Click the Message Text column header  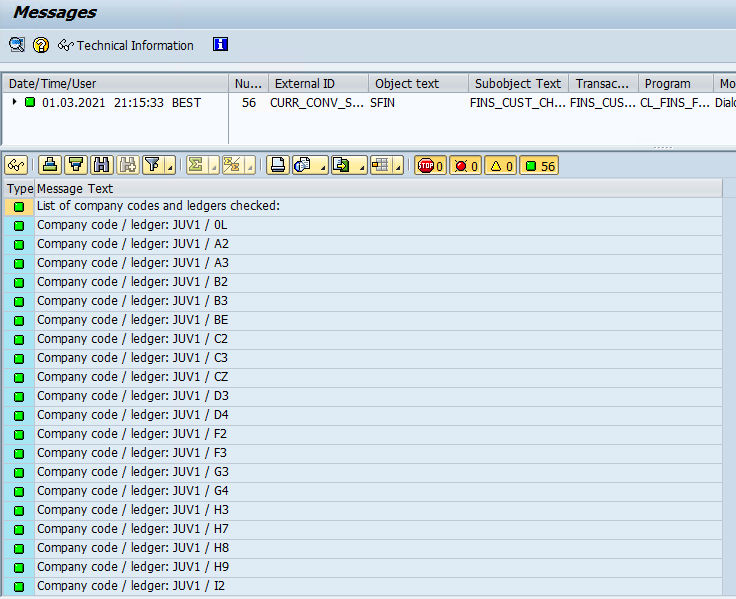click(378, 188)
